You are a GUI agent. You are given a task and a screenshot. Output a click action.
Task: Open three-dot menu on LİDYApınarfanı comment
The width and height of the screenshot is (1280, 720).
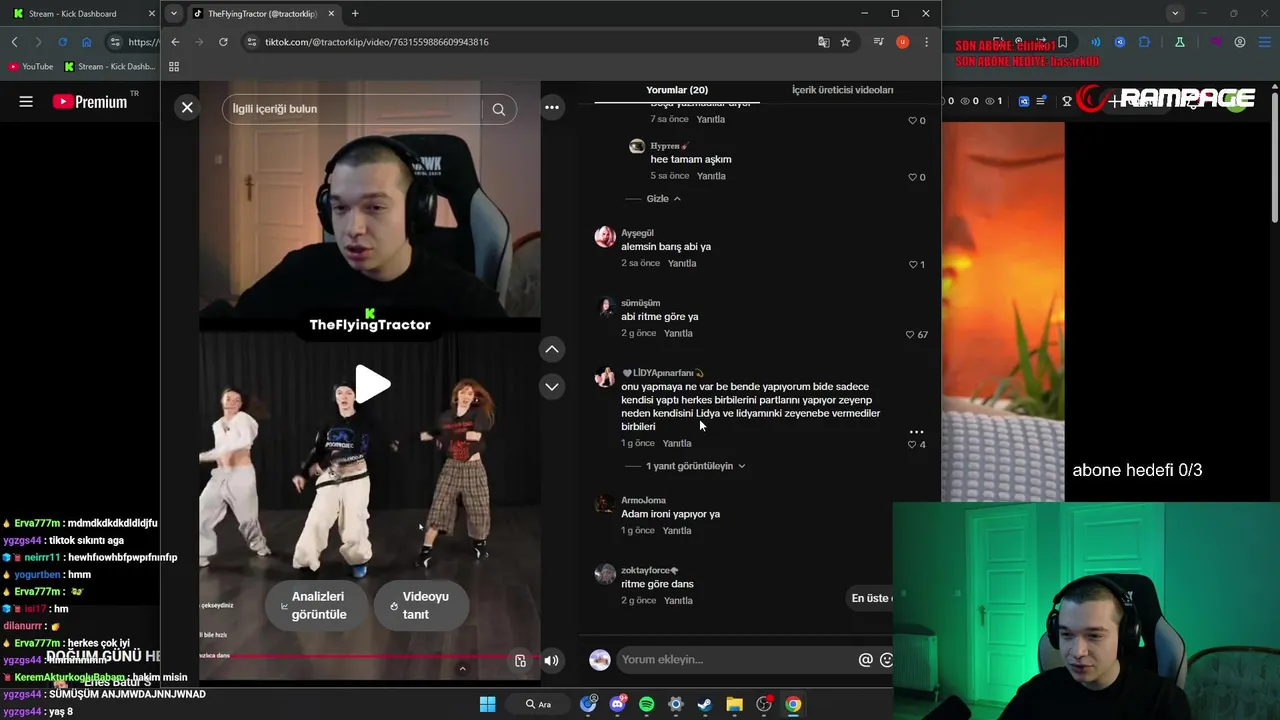[916, 432]
